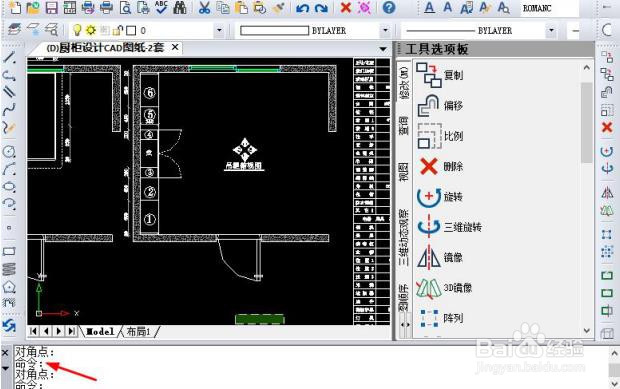
Task: Open the linetype BYLAYER dropdown
Action: click(551, 30)
